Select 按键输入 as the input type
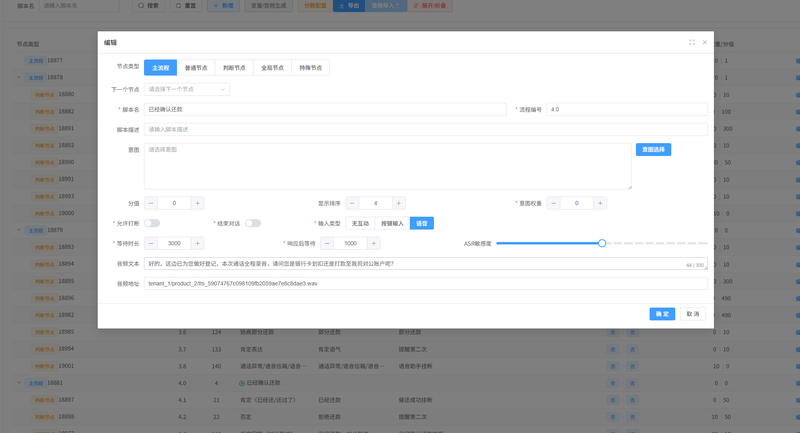The width and height of the screenshot is (800, 433). 392,223
